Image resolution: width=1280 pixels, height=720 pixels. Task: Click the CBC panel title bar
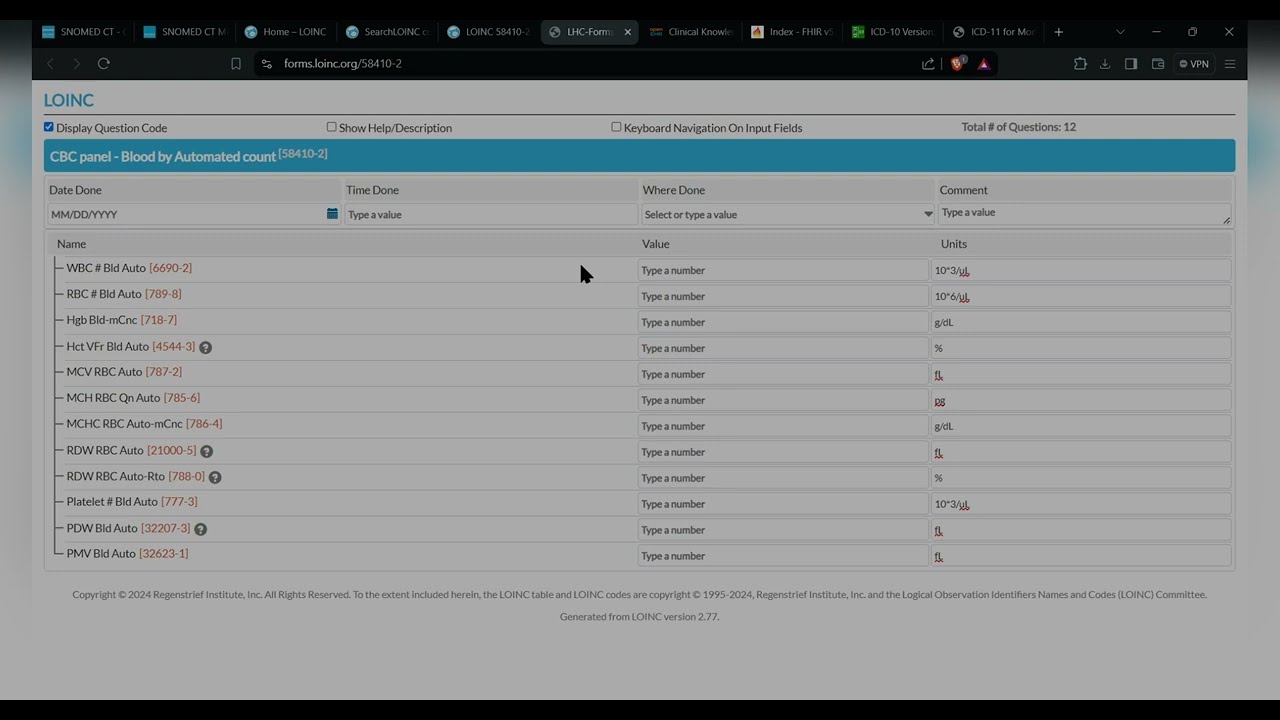[x=639, y=156]
